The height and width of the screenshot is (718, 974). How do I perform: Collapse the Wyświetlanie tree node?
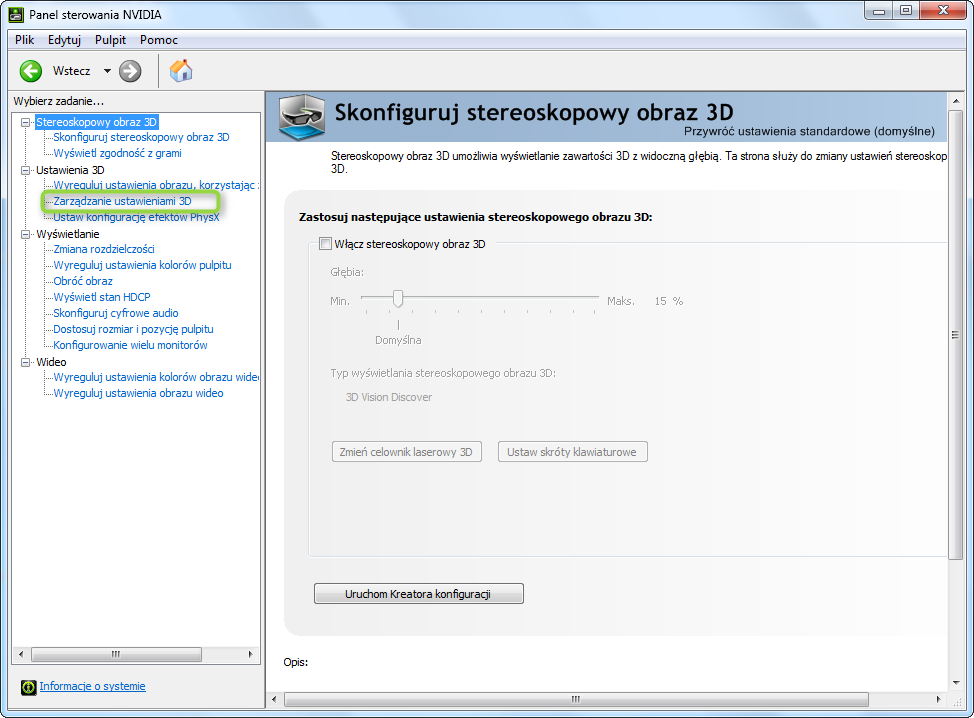click(x=25, y=234)
